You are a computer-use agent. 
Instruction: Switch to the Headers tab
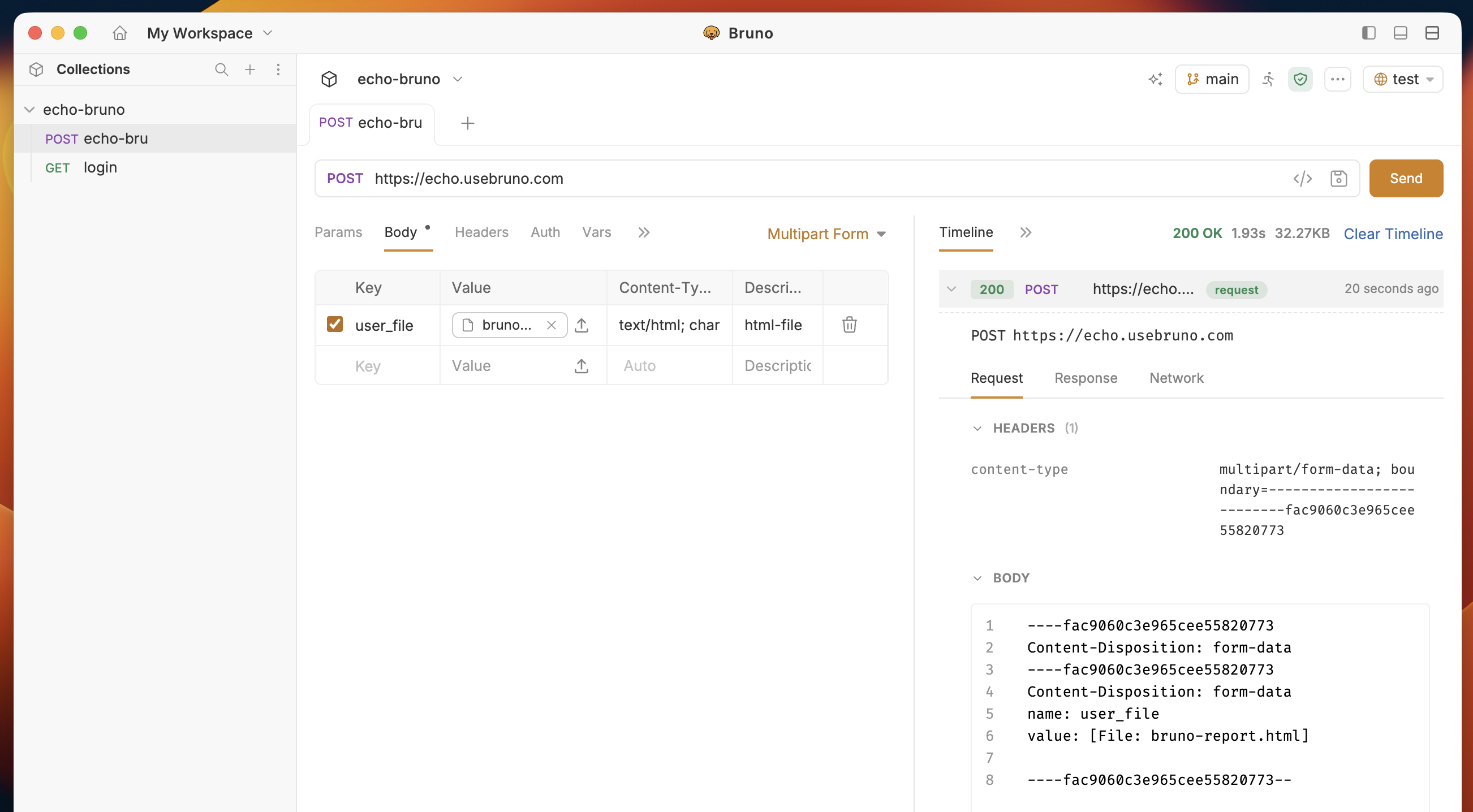click(x=481, y=232)
